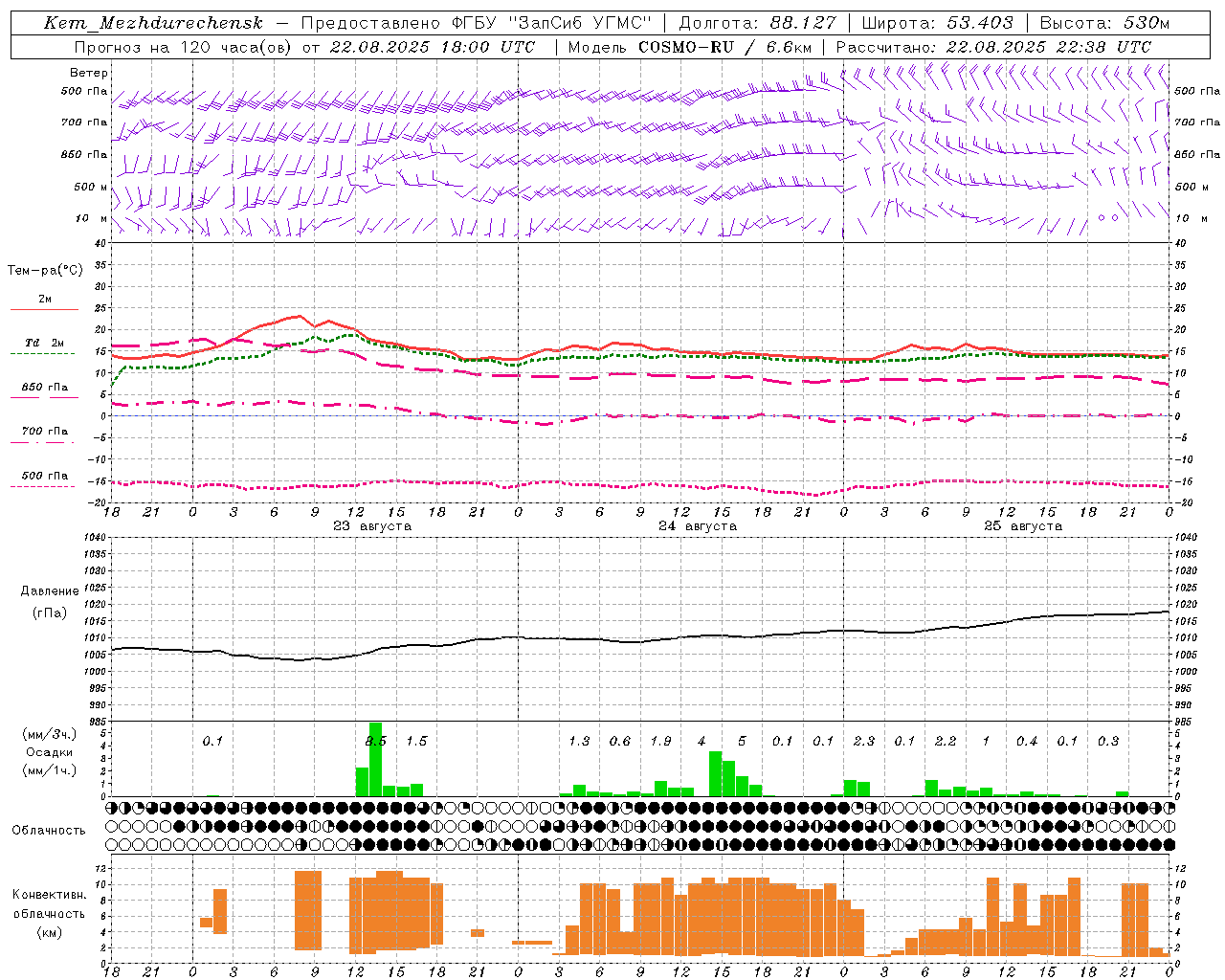Click the Высота: 530м elevation value
1225x980 pixels.
[x=1104, y=23]
